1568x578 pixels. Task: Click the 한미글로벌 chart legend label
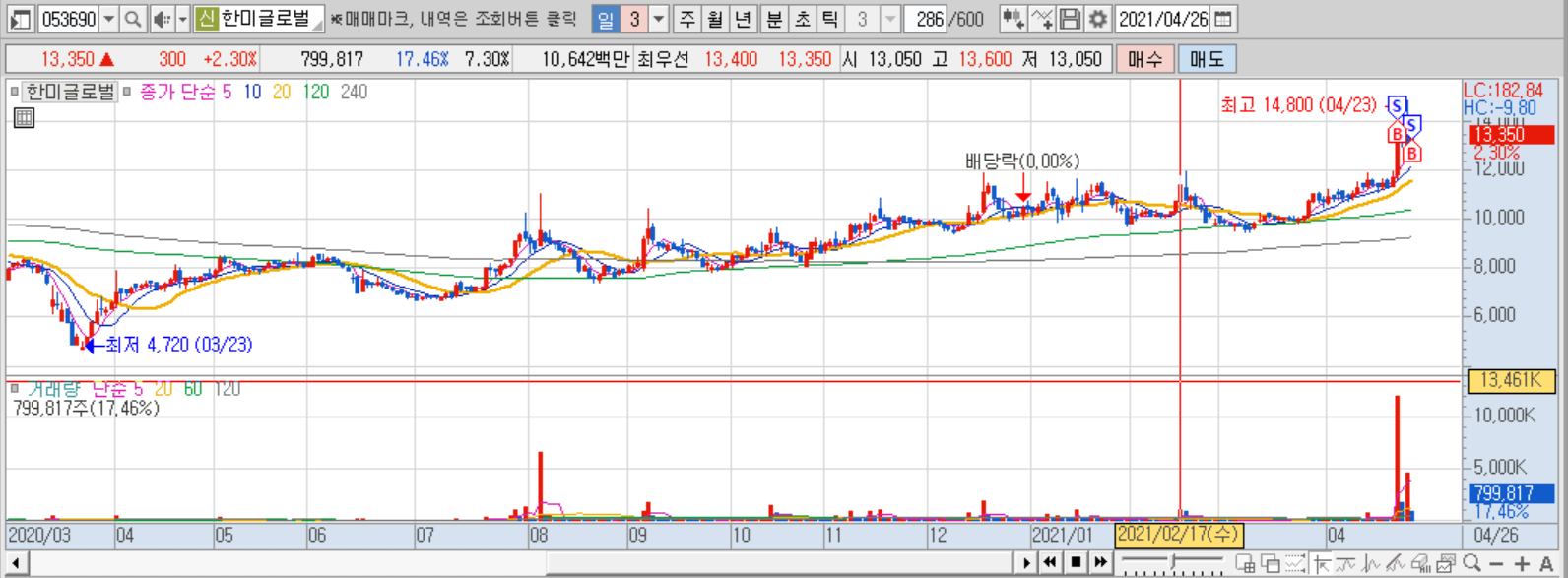click(x=70, y=92)
